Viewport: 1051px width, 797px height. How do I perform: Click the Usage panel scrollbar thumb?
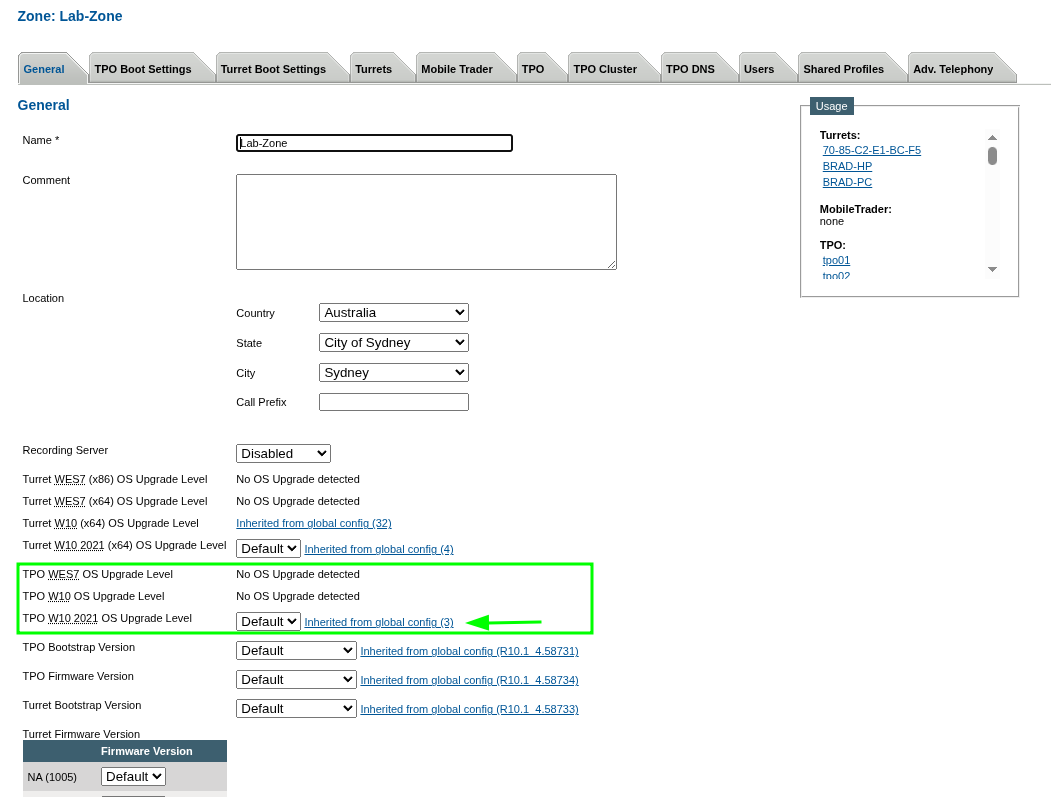(993, 156)
